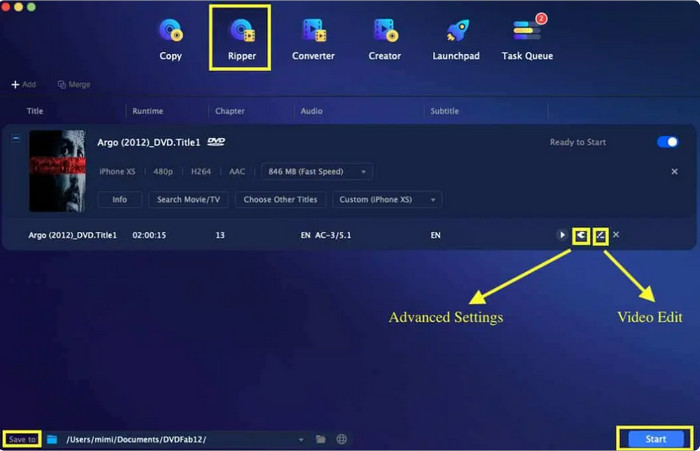Click the Audio column header
The width and height of the screenshot is (700, 451).
coord(311,111)
